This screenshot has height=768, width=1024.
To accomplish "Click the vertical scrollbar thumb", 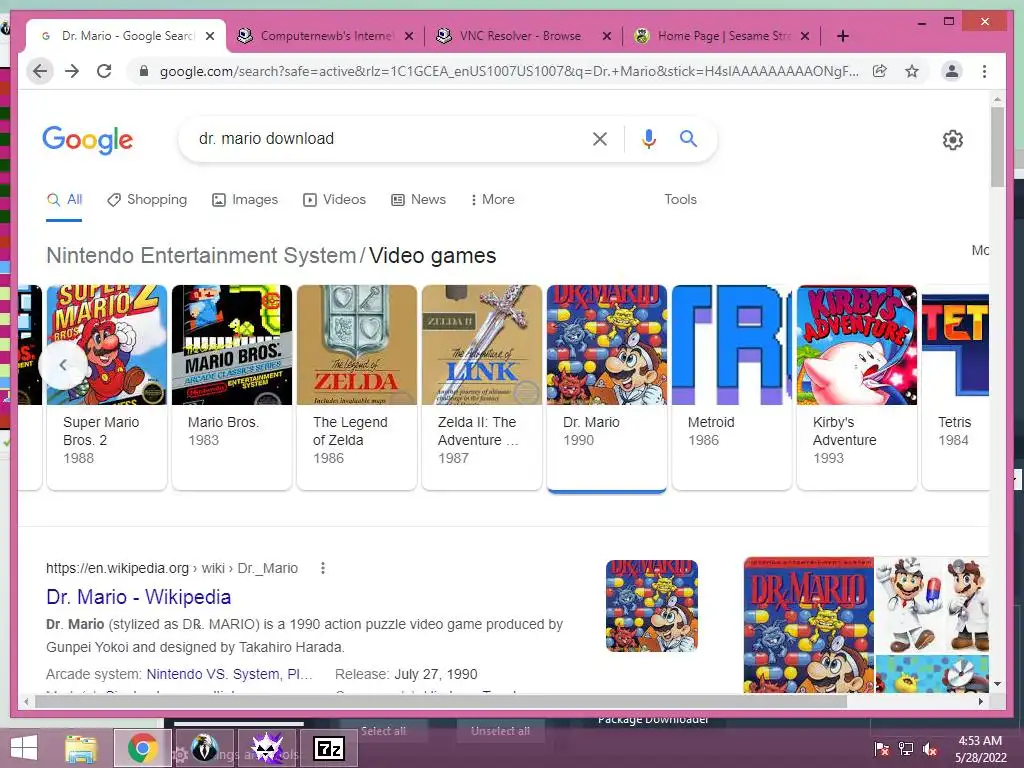I will [x=997, y=146].
